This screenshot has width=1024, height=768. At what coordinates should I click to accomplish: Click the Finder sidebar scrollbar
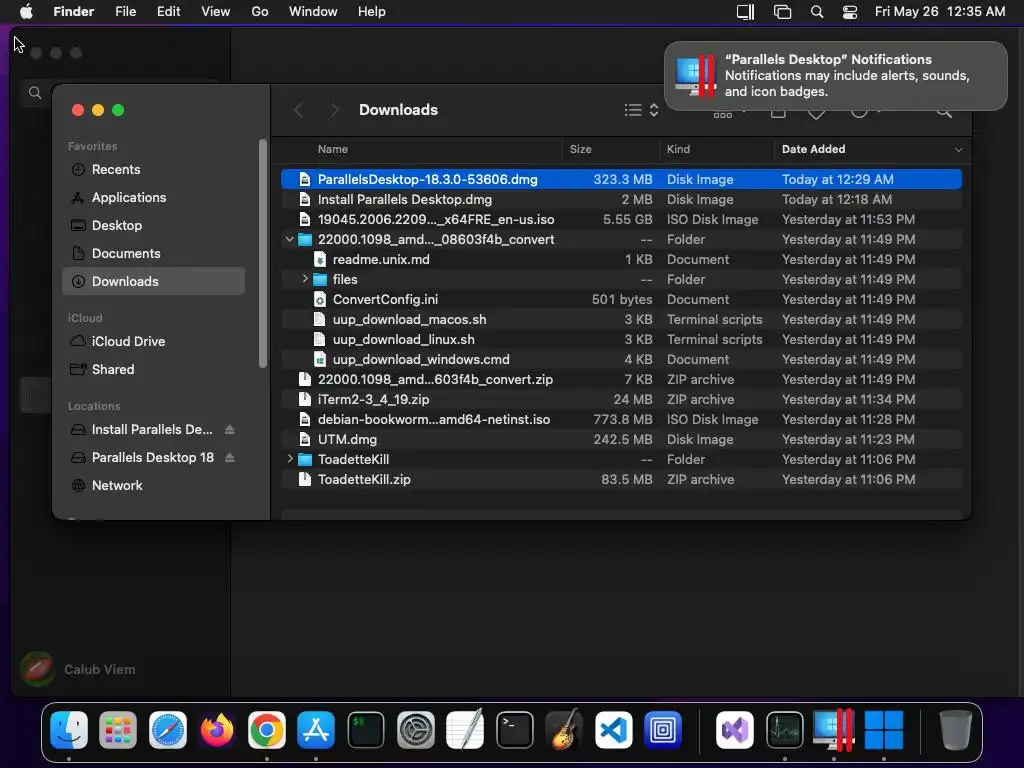tap(263, 253)
